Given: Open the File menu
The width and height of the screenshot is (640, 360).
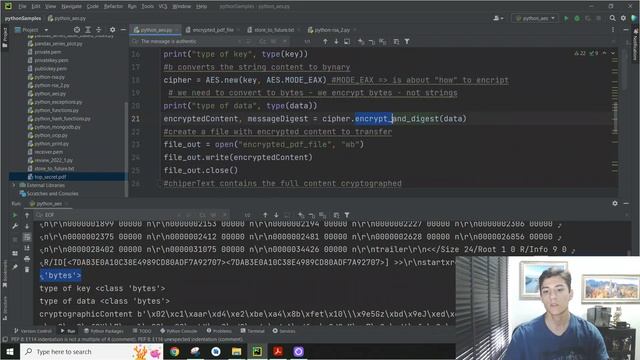Looking at the screenshot, I should (x=22, y=7).
